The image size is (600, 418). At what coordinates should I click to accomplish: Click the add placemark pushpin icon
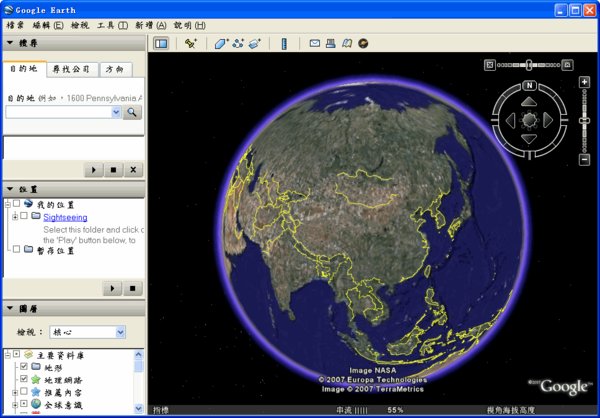click(x=191, y=44)
